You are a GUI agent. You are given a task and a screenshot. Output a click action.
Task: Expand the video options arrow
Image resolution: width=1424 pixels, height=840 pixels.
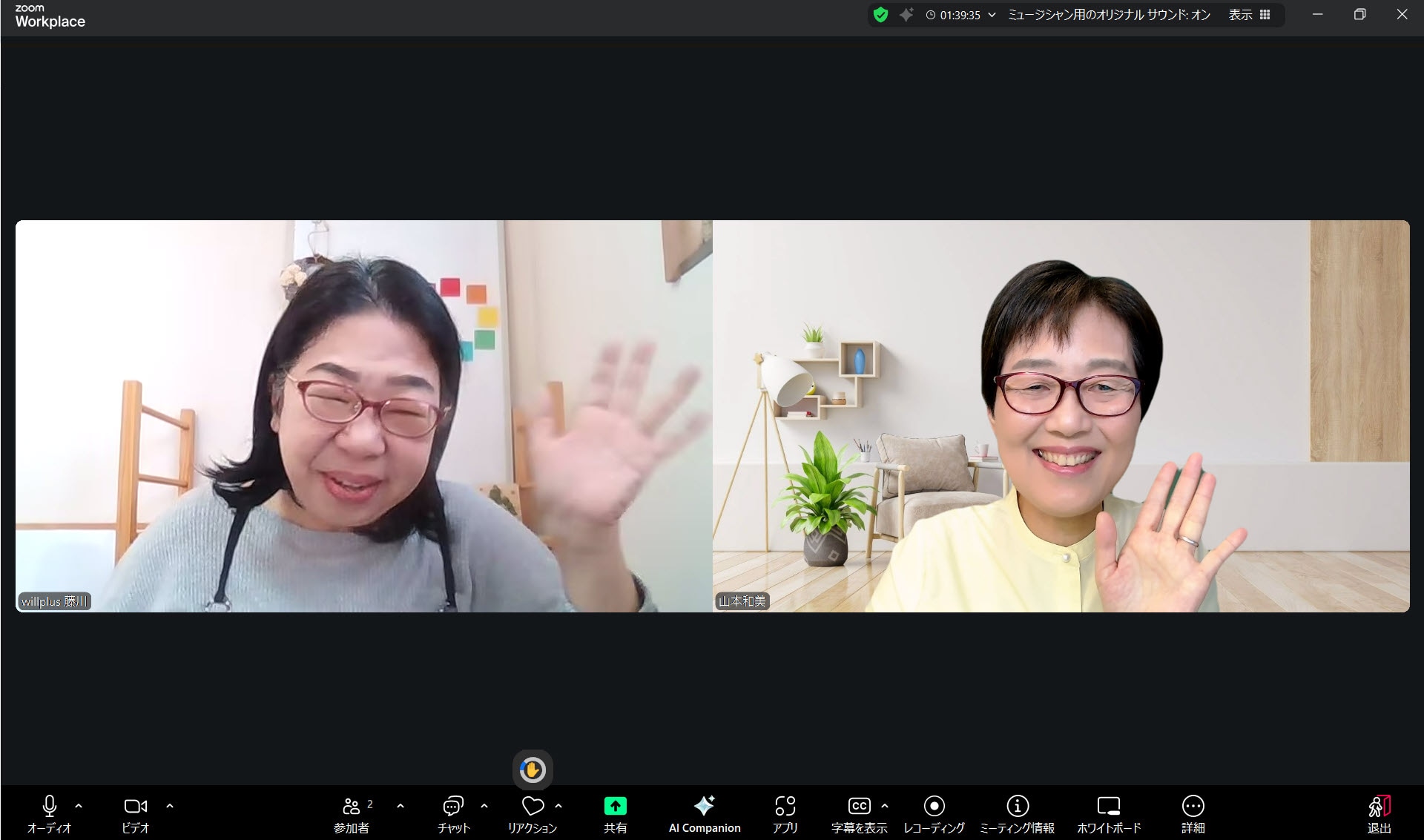[x=170, y=806]
